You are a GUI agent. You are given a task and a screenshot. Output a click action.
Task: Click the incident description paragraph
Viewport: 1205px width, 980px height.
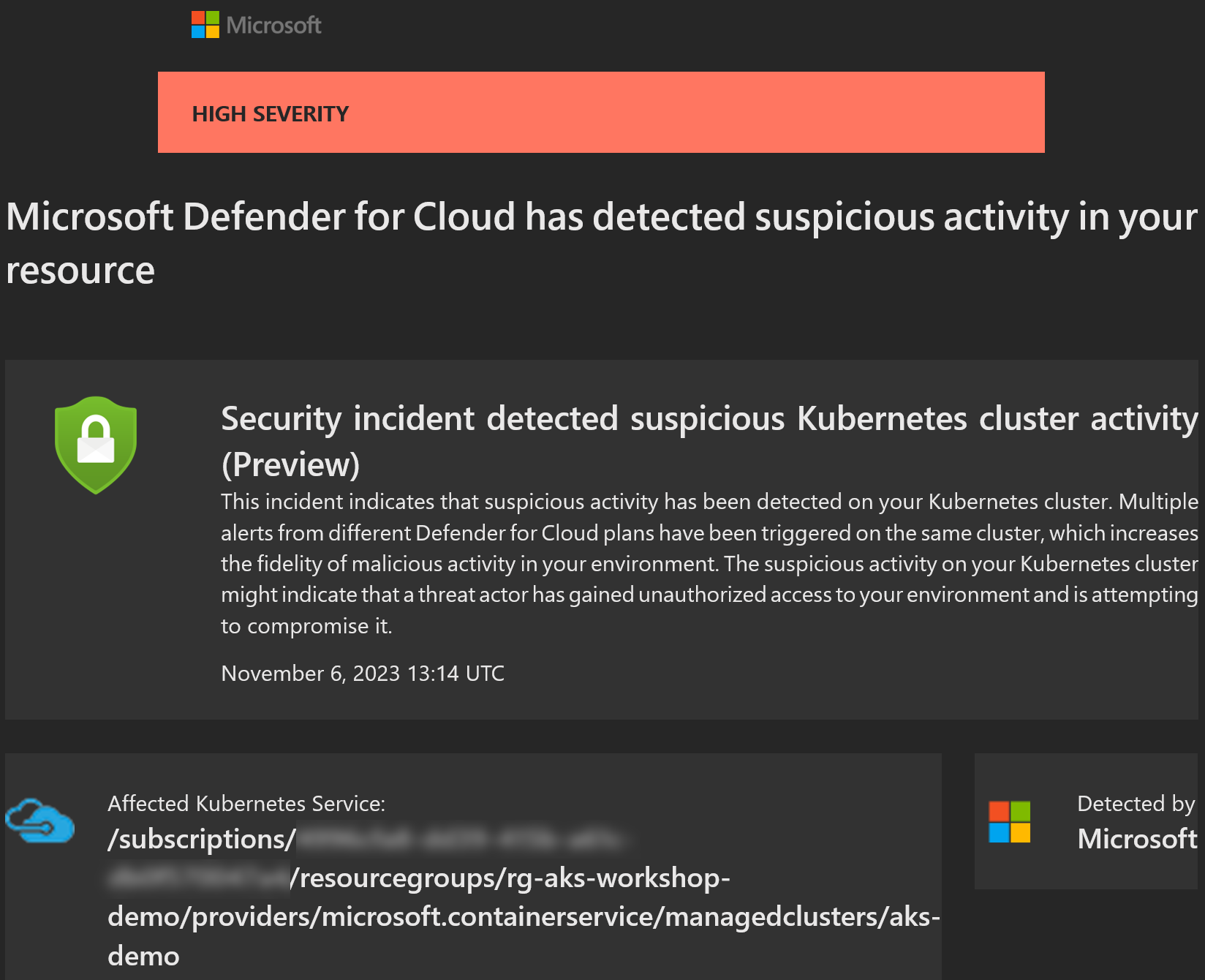tap(710, 564)
